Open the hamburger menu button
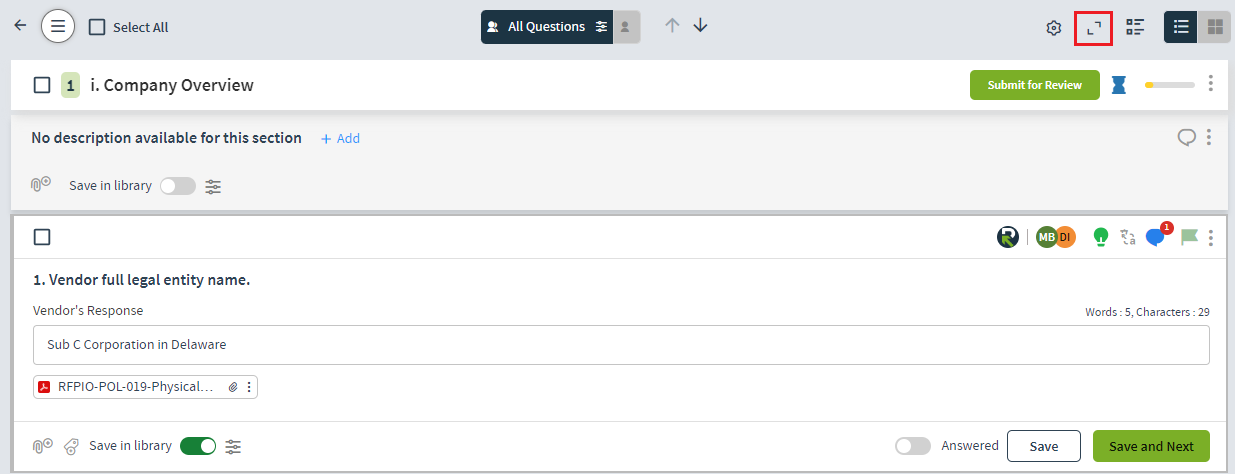This screenshot has height=474, width=1235. [x=58, y=26]
